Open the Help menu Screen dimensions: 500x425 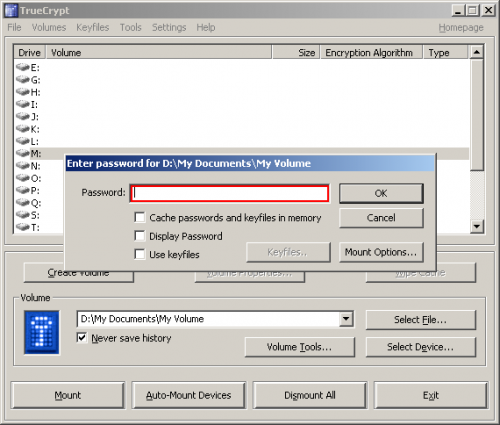(206, 27)
